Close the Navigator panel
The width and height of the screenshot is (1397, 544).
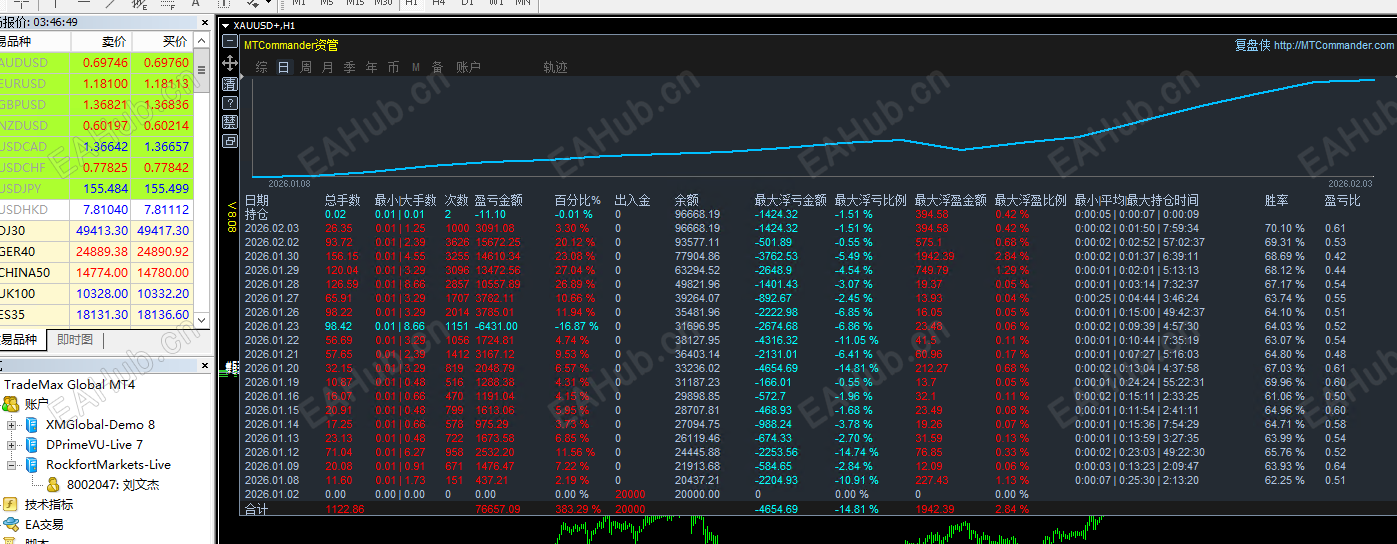click(x=207, y=366)
